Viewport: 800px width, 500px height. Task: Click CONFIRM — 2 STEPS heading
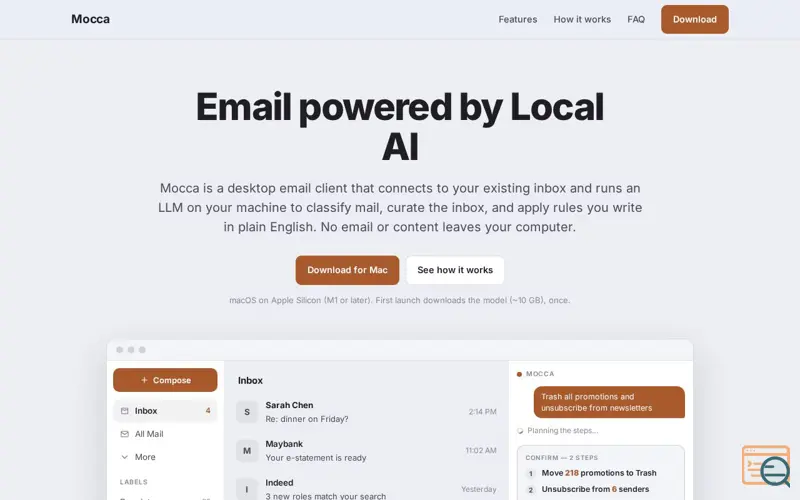[561, 458]
